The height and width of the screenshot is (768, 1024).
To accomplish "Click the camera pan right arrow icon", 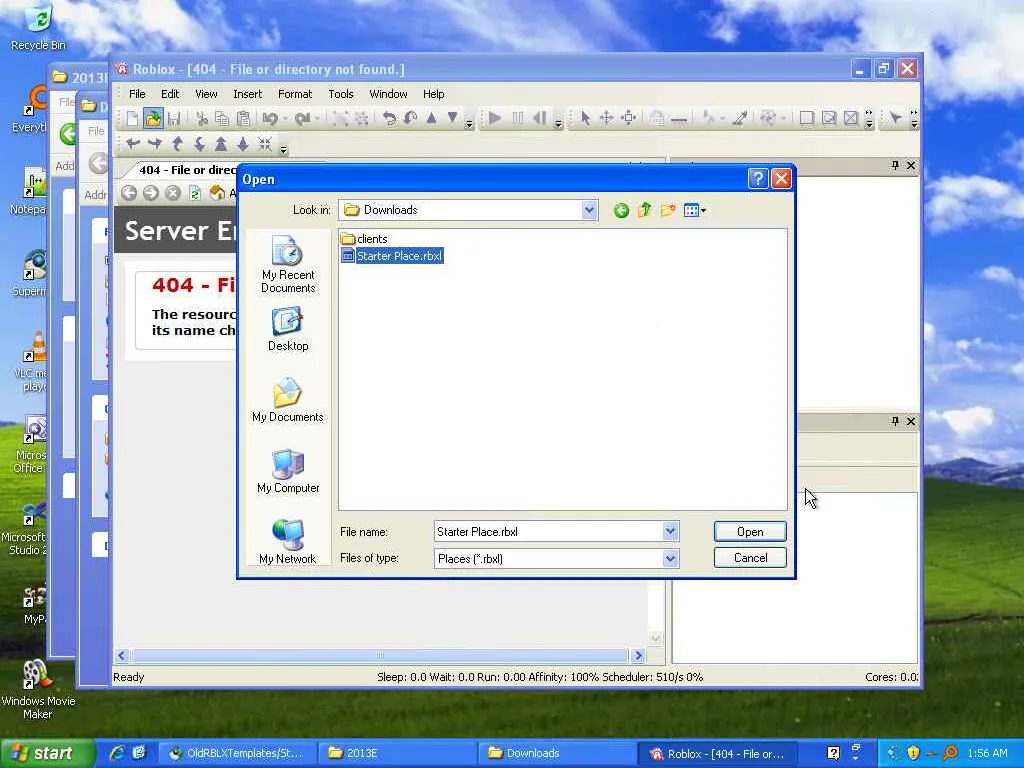I will 155,144.
